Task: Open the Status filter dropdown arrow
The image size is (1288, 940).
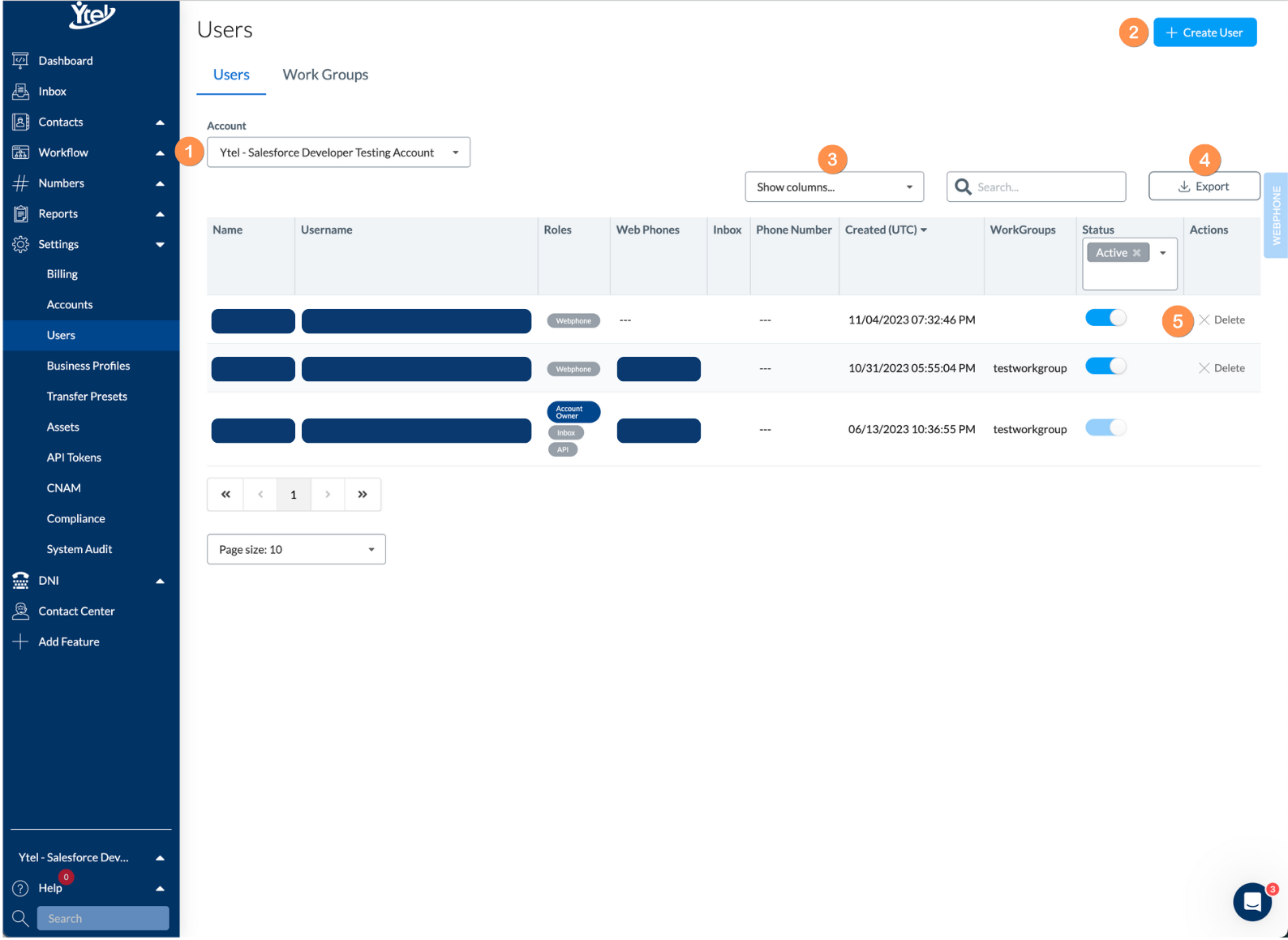Action: click(x=1162, y=253)
